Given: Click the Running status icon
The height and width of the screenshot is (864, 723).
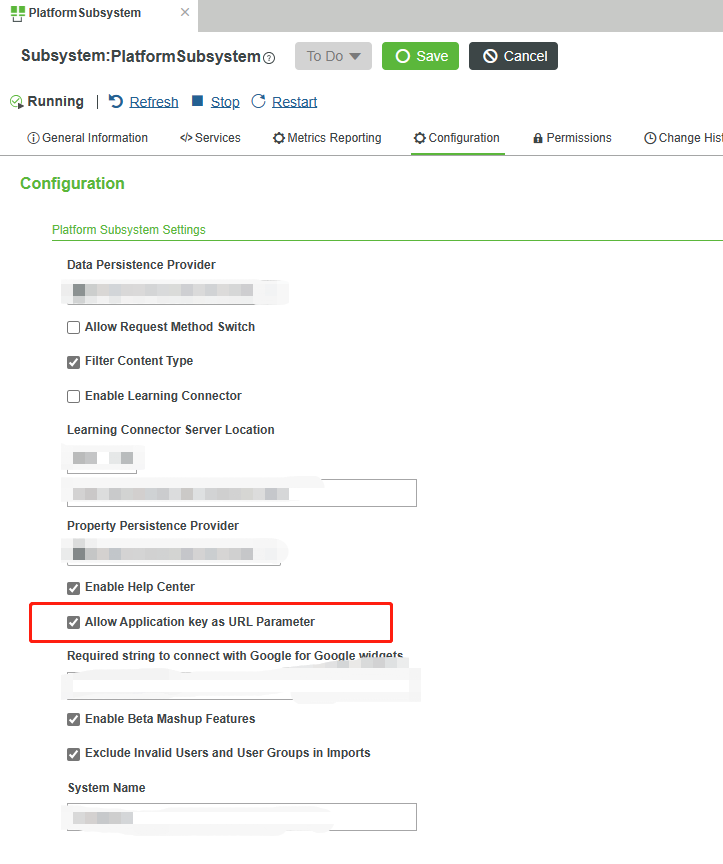Looking at the screenshot, I should (x=17, y=102).
